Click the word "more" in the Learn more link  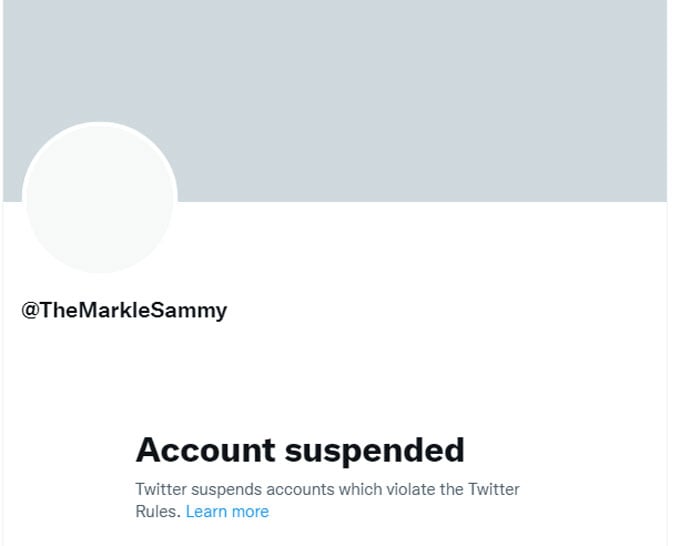click(x=250, y=511)
